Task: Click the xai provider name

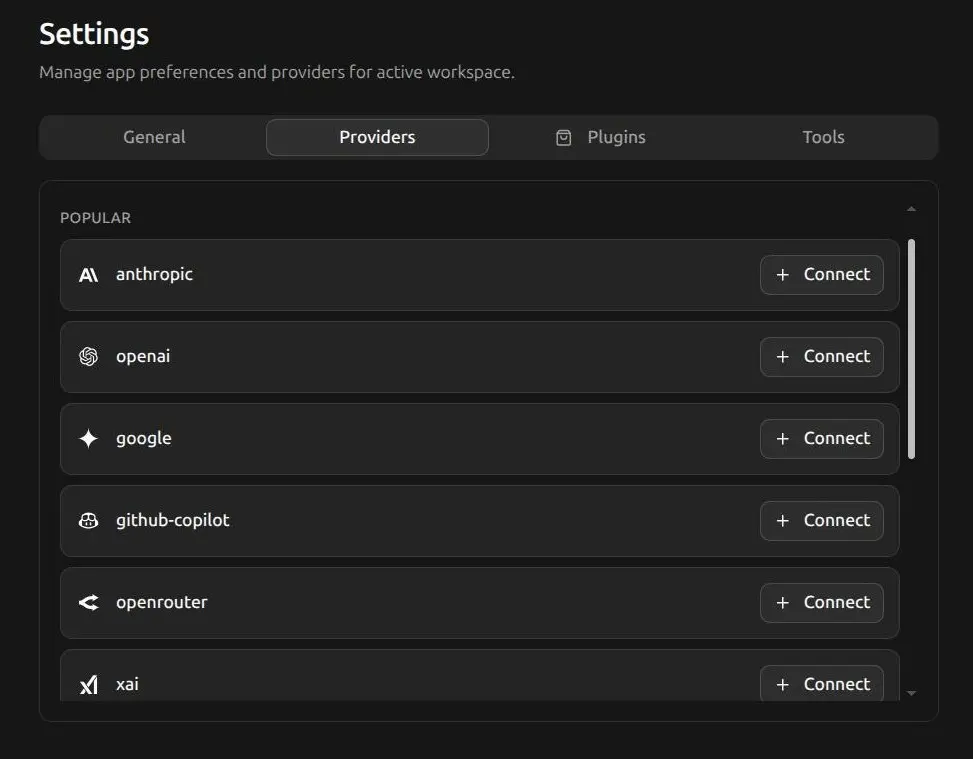Action: point(127,684)
